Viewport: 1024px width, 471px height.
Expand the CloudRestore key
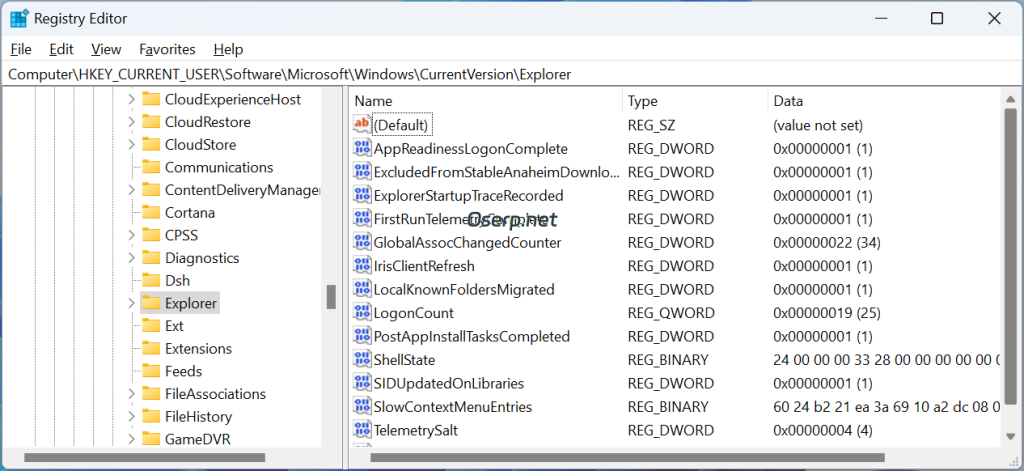coord(131,122)
